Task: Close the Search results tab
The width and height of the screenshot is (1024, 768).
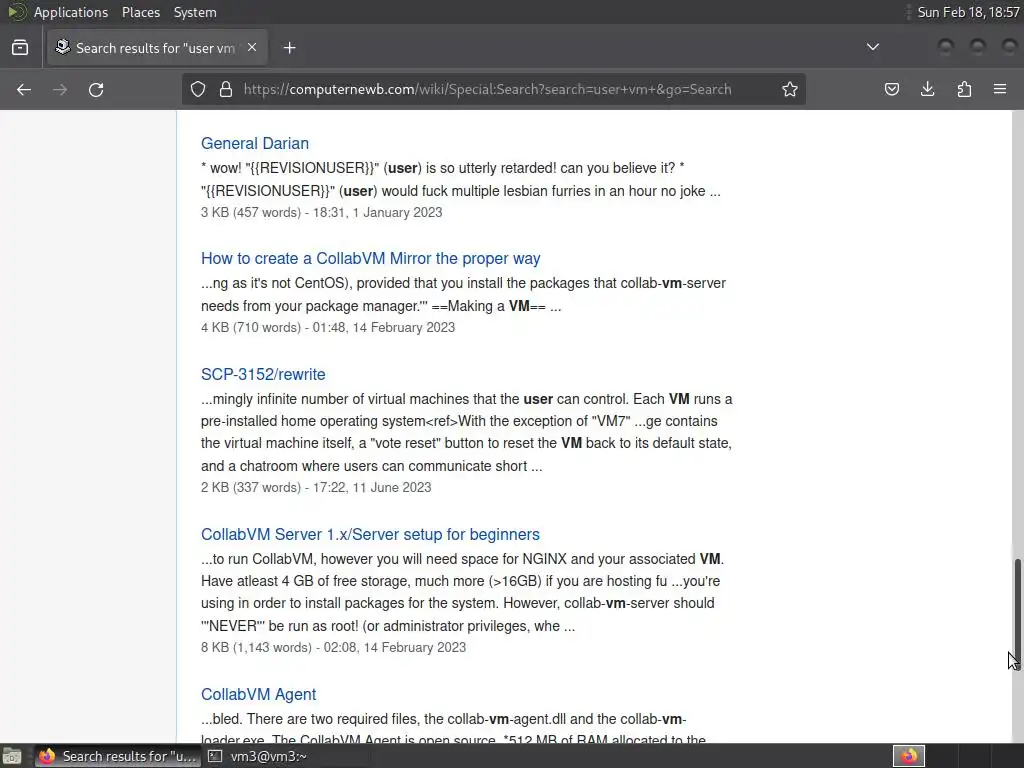Action: (252, 48)
